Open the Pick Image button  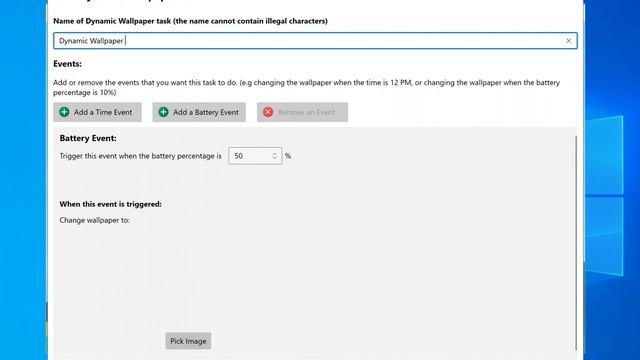click(188, 341)
